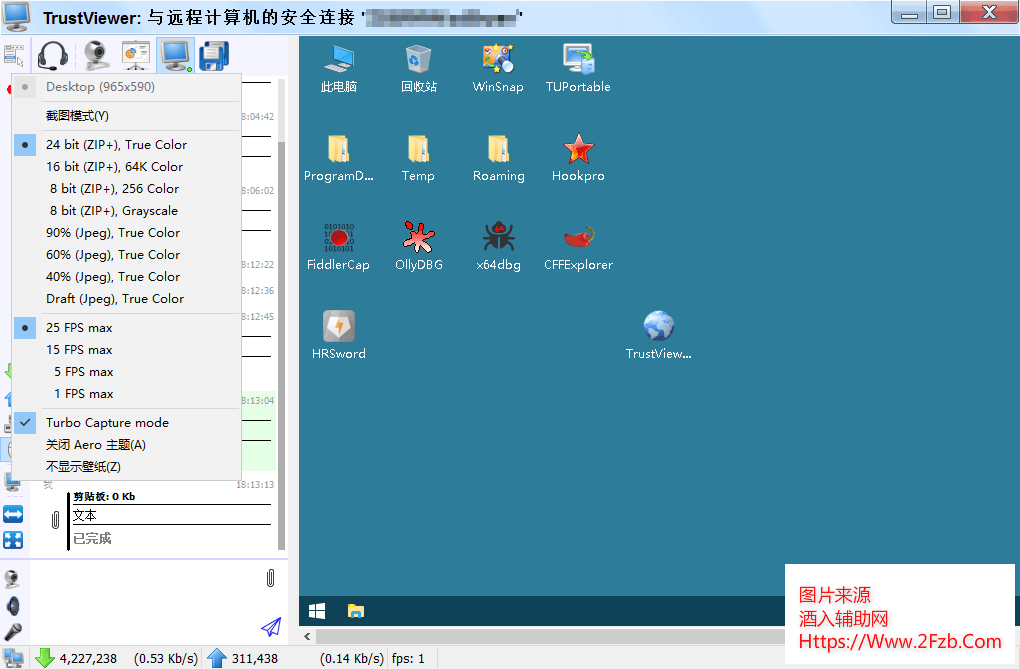Image resolution: width=1020 pixels, height=669 pixels.
Task: Select 16 bit (ZIP+), 64K Color
Action: [114, 167]
